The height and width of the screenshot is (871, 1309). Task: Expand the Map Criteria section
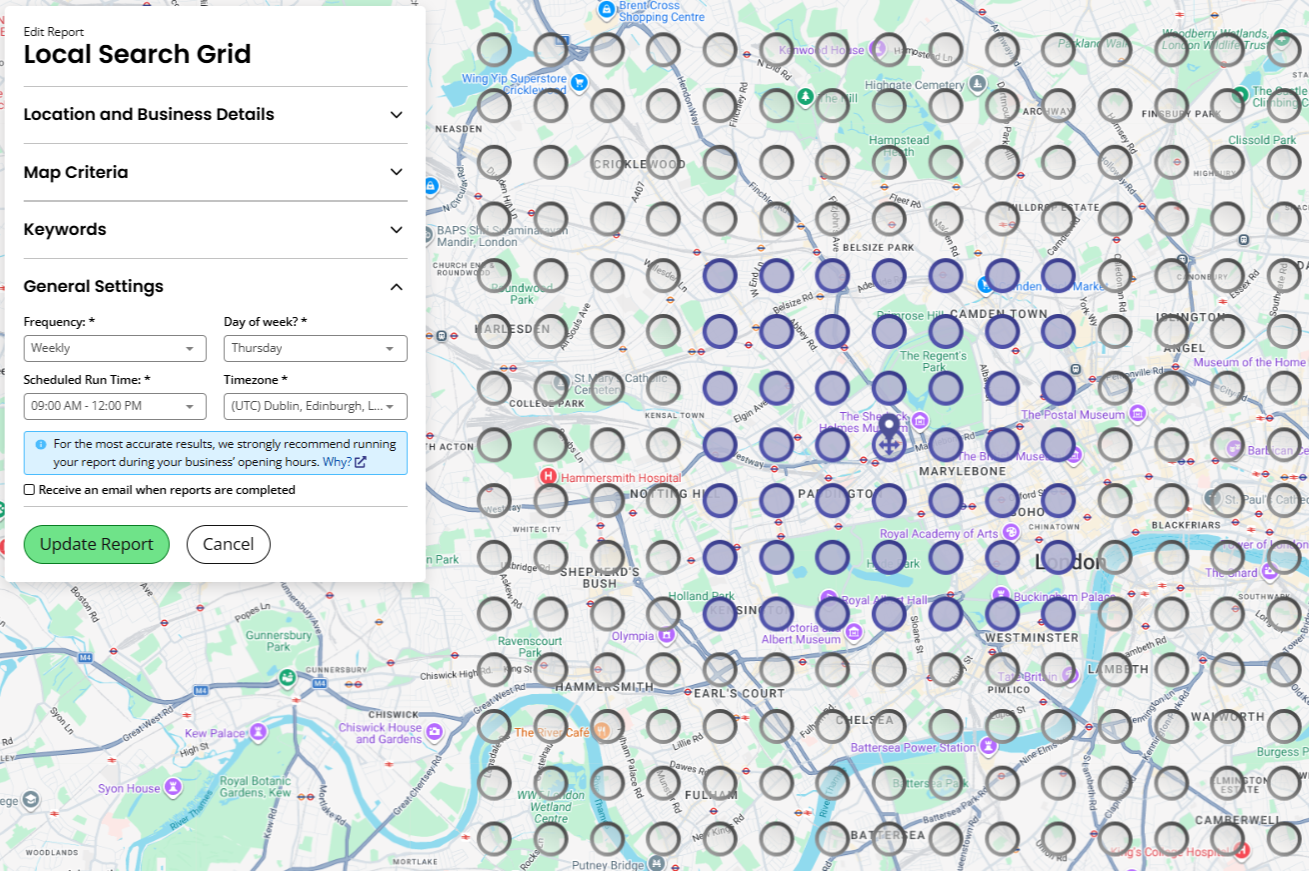point(215,172)
